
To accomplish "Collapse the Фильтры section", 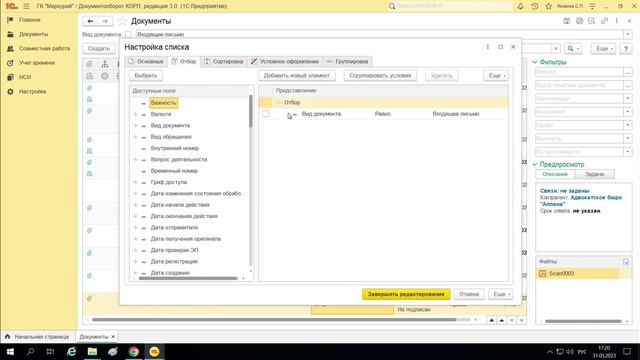I will (x=535, y=62).
